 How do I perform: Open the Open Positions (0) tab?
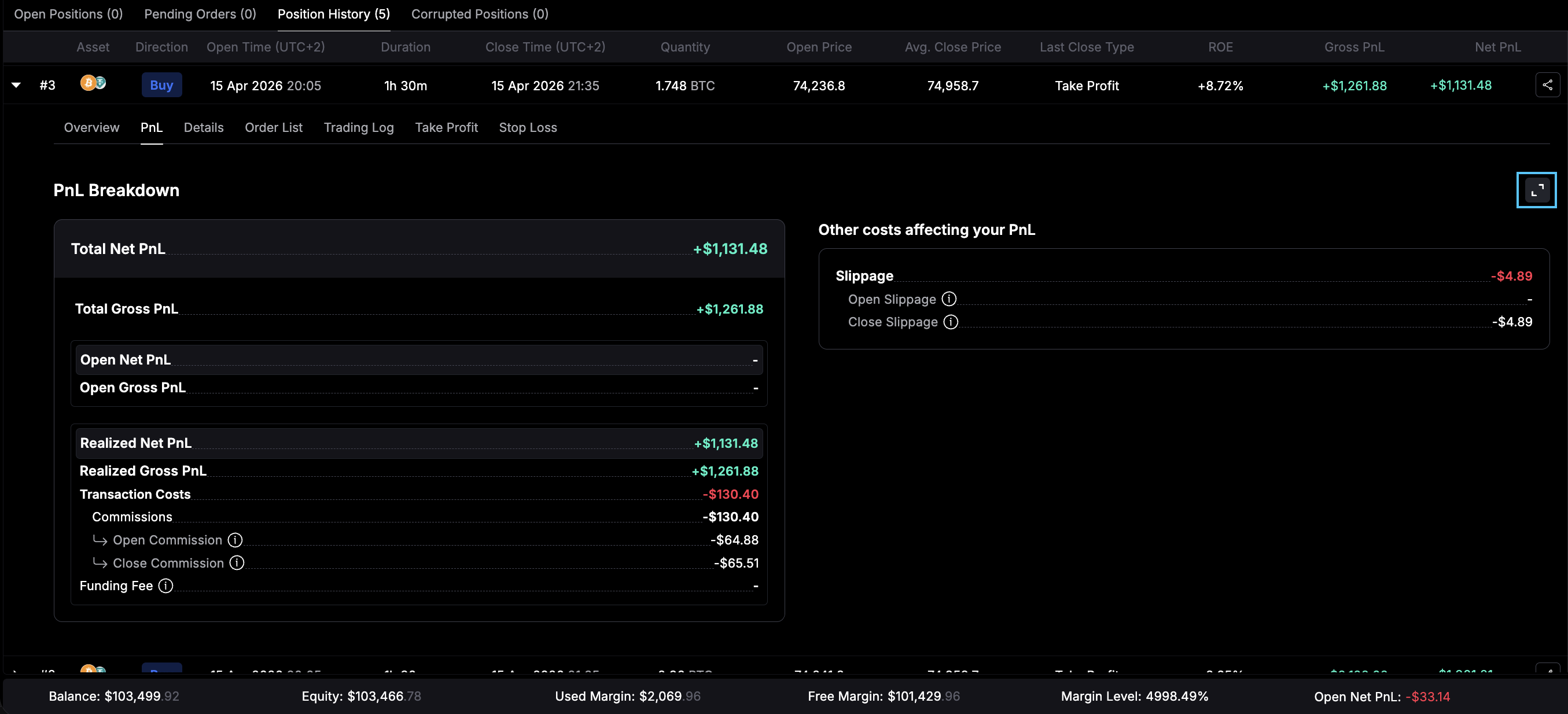pyautogui.click(x=68, y=14)
